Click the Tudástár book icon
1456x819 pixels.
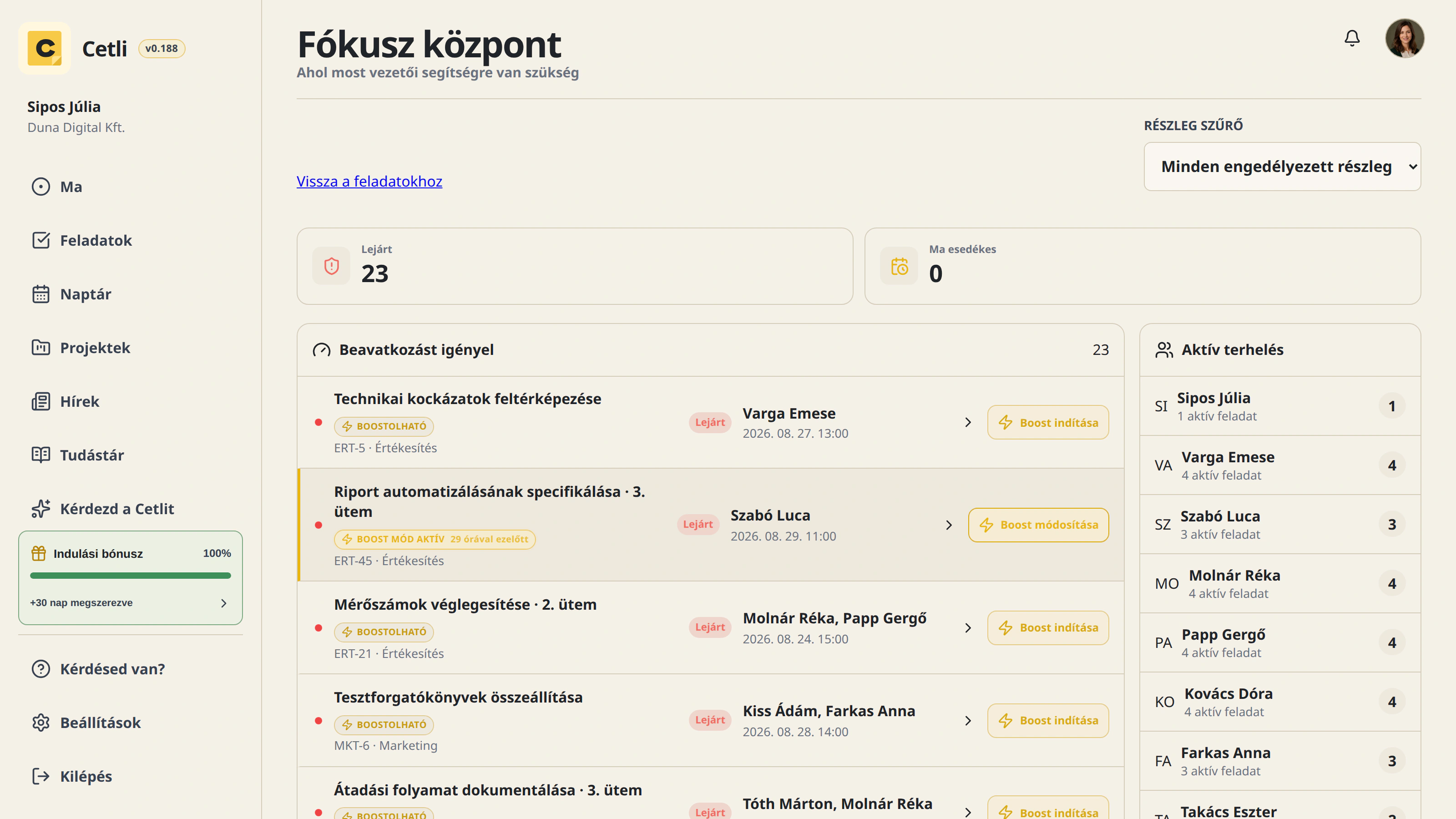[x=40, y=455]
